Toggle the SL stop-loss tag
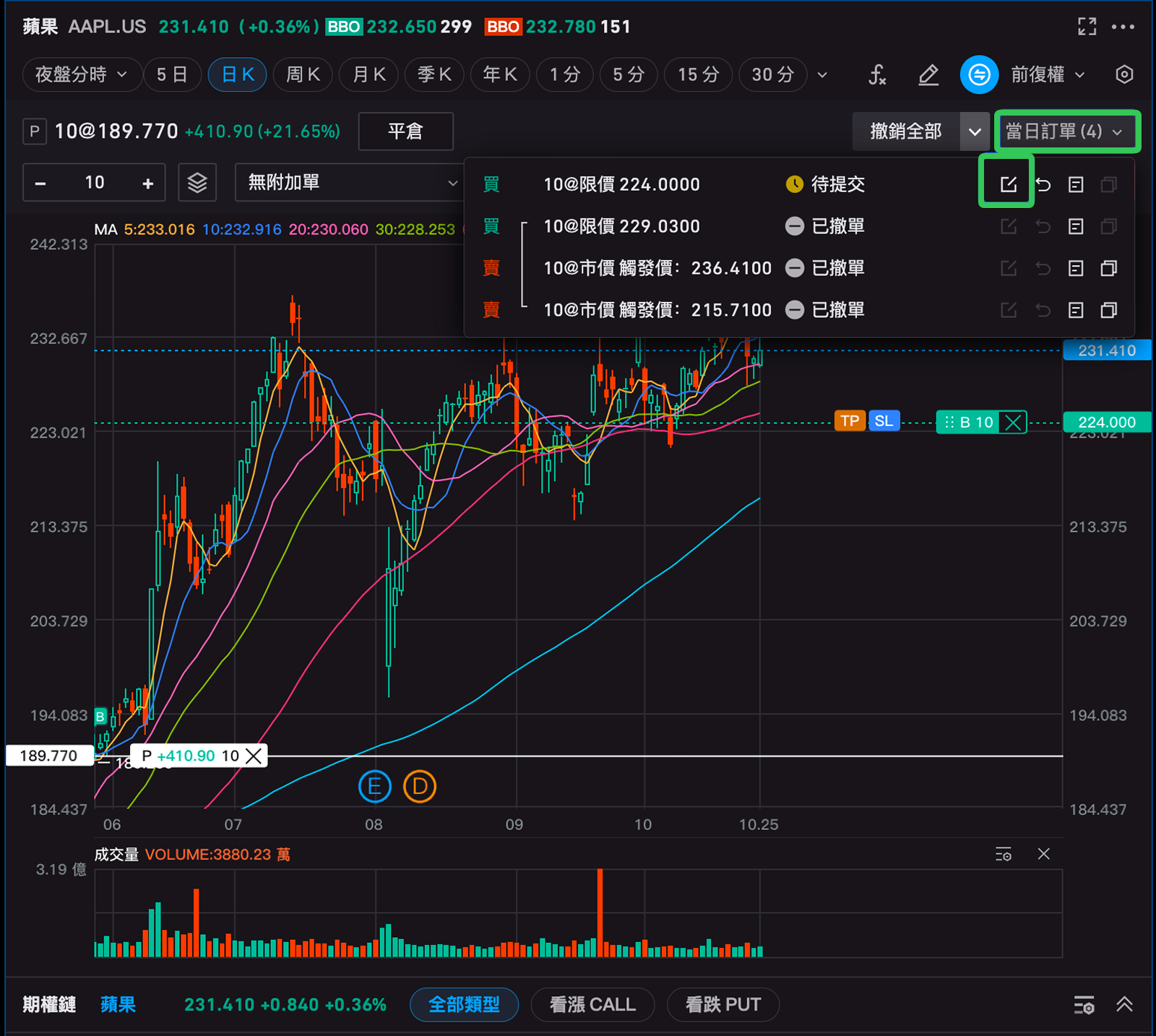 [884, 421]
